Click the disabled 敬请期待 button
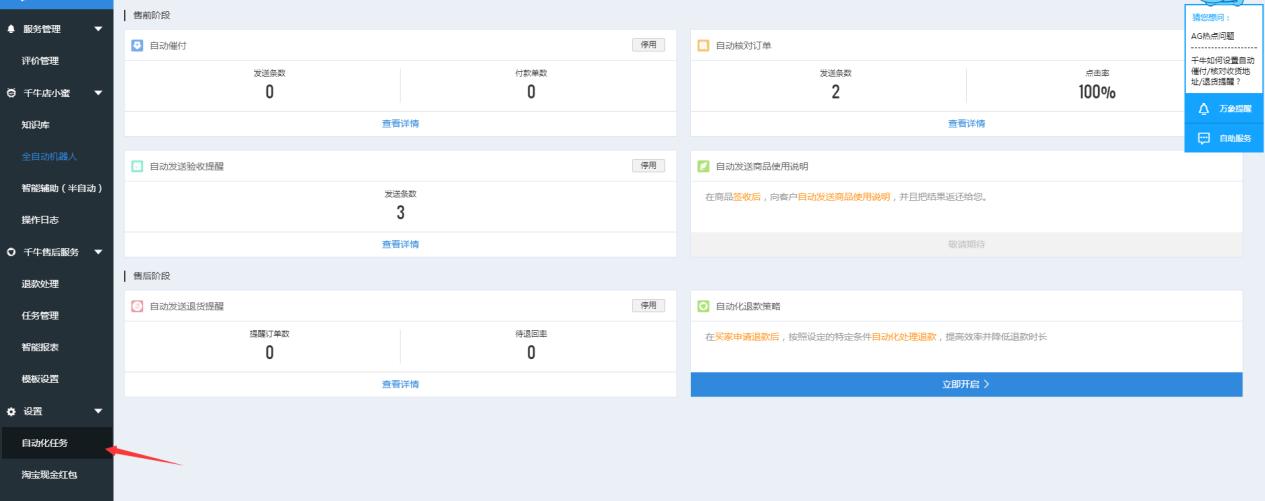Viewport: 1265px width, 501px height. [966, 244]
